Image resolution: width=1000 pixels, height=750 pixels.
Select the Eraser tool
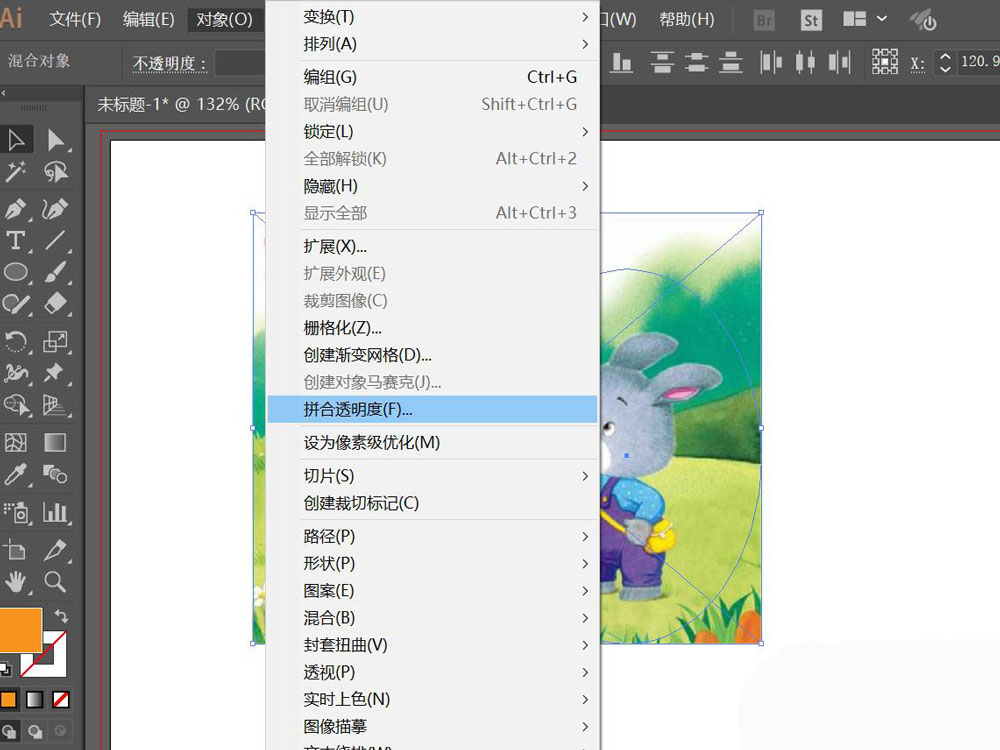(x=56, y=304)
